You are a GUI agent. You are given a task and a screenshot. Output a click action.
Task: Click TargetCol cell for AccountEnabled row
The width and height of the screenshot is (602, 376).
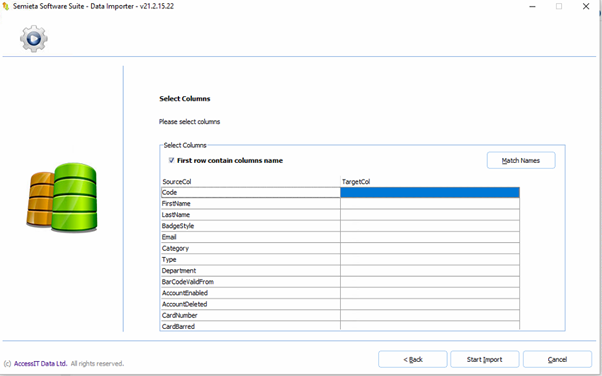coord(430,293)
